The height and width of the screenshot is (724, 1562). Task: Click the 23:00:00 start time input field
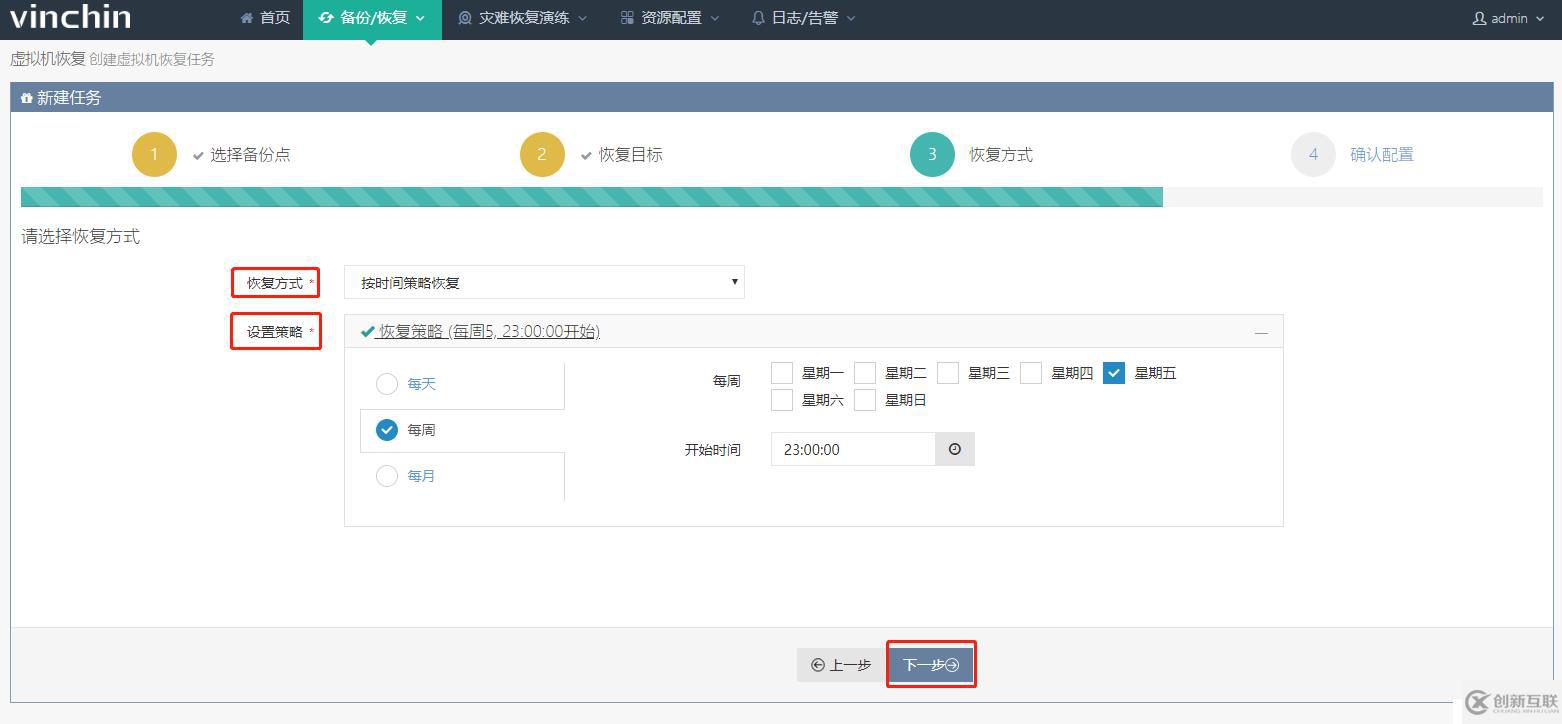pyautogui.click(x=850, y=449)
